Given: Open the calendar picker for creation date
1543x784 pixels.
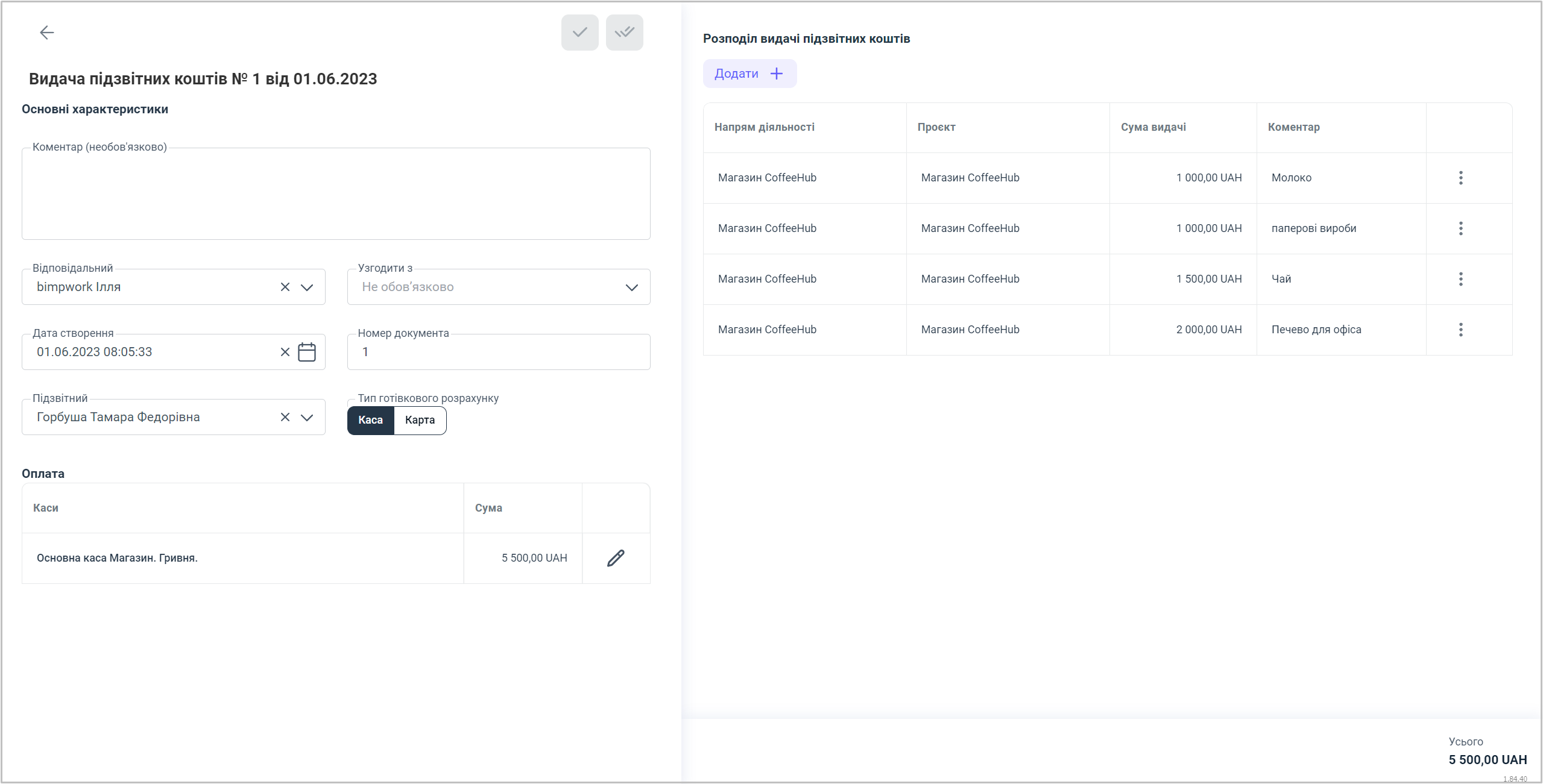Looking at the screenshot, I should click(x=307, y=352).
